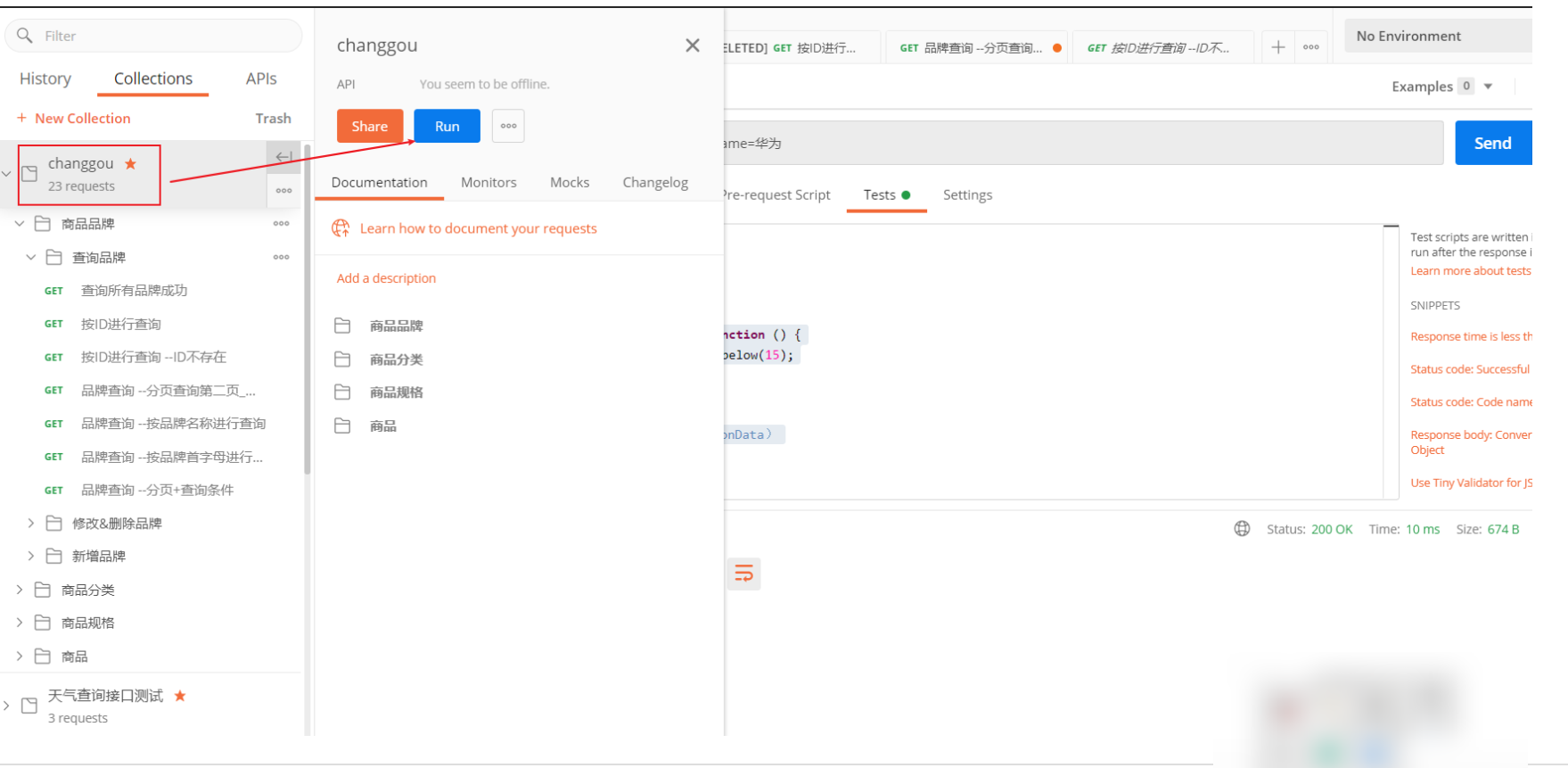The image size is (1568, 768).
Task: Click the request URL field
Action: (x=1083, y=143)
